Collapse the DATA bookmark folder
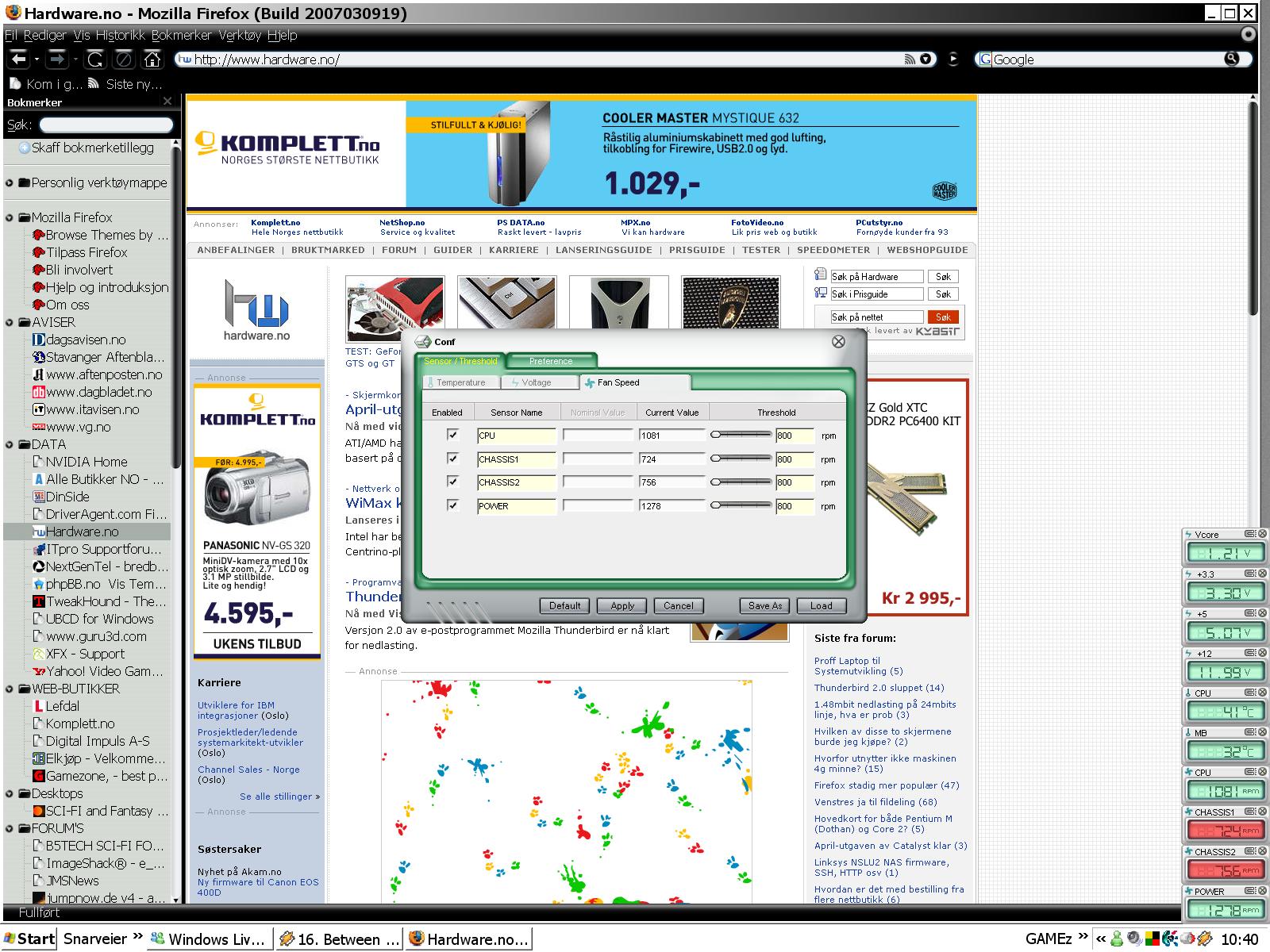 tap(10, 444)
